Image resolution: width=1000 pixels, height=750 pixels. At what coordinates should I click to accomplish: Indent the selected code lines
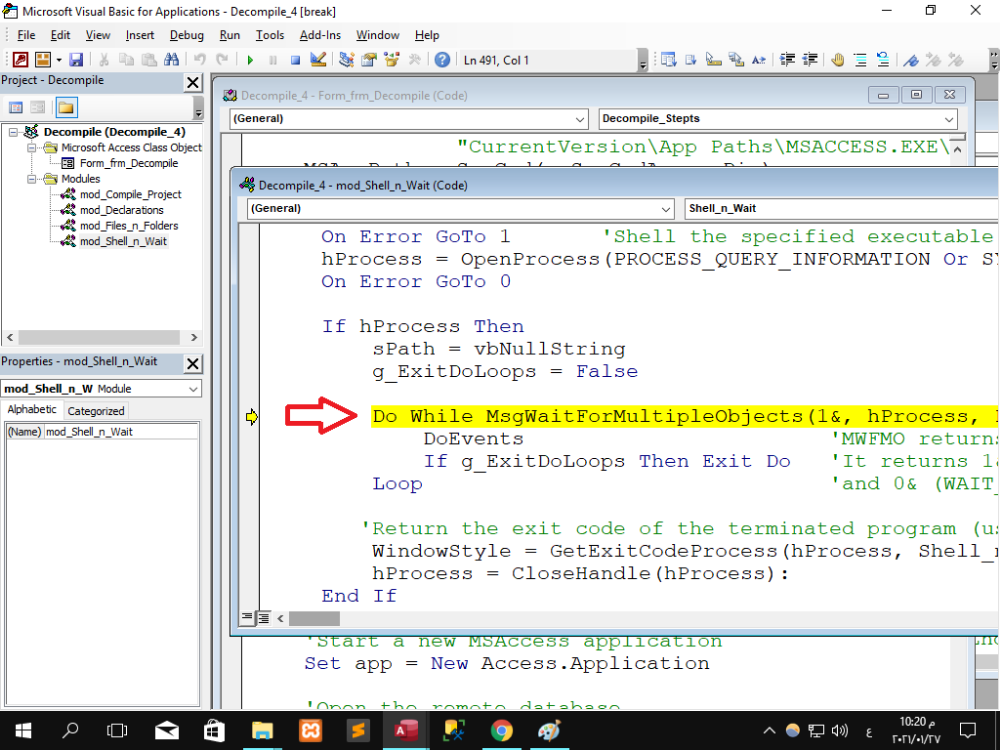tap(788, 60)
